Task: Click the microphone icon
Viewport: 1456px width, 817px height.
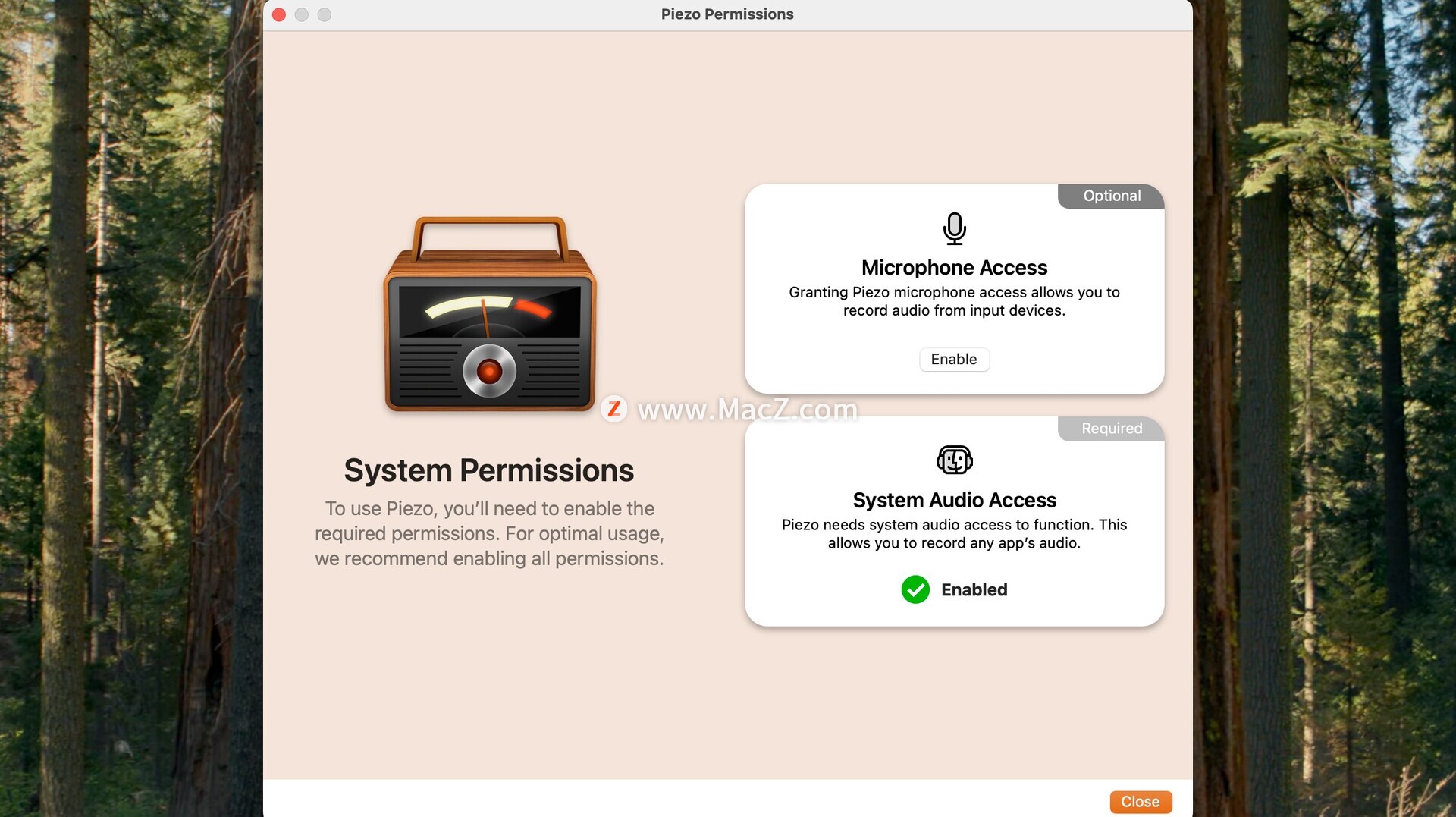Action: [954, 228]
